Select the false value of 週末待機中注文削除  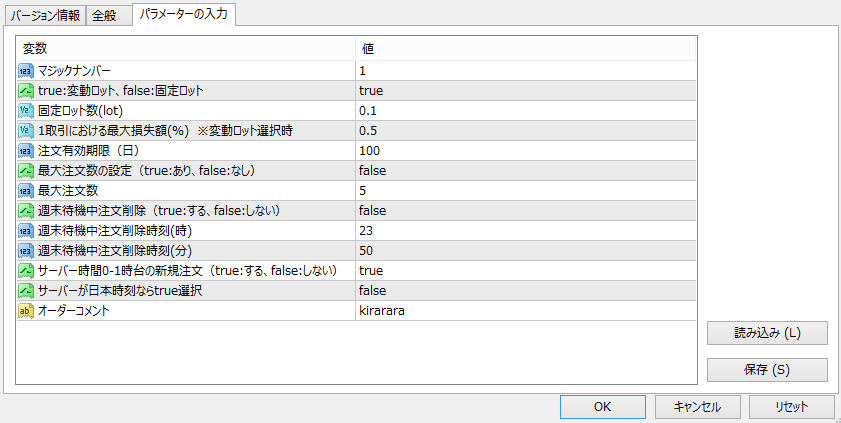pos(373,211)
